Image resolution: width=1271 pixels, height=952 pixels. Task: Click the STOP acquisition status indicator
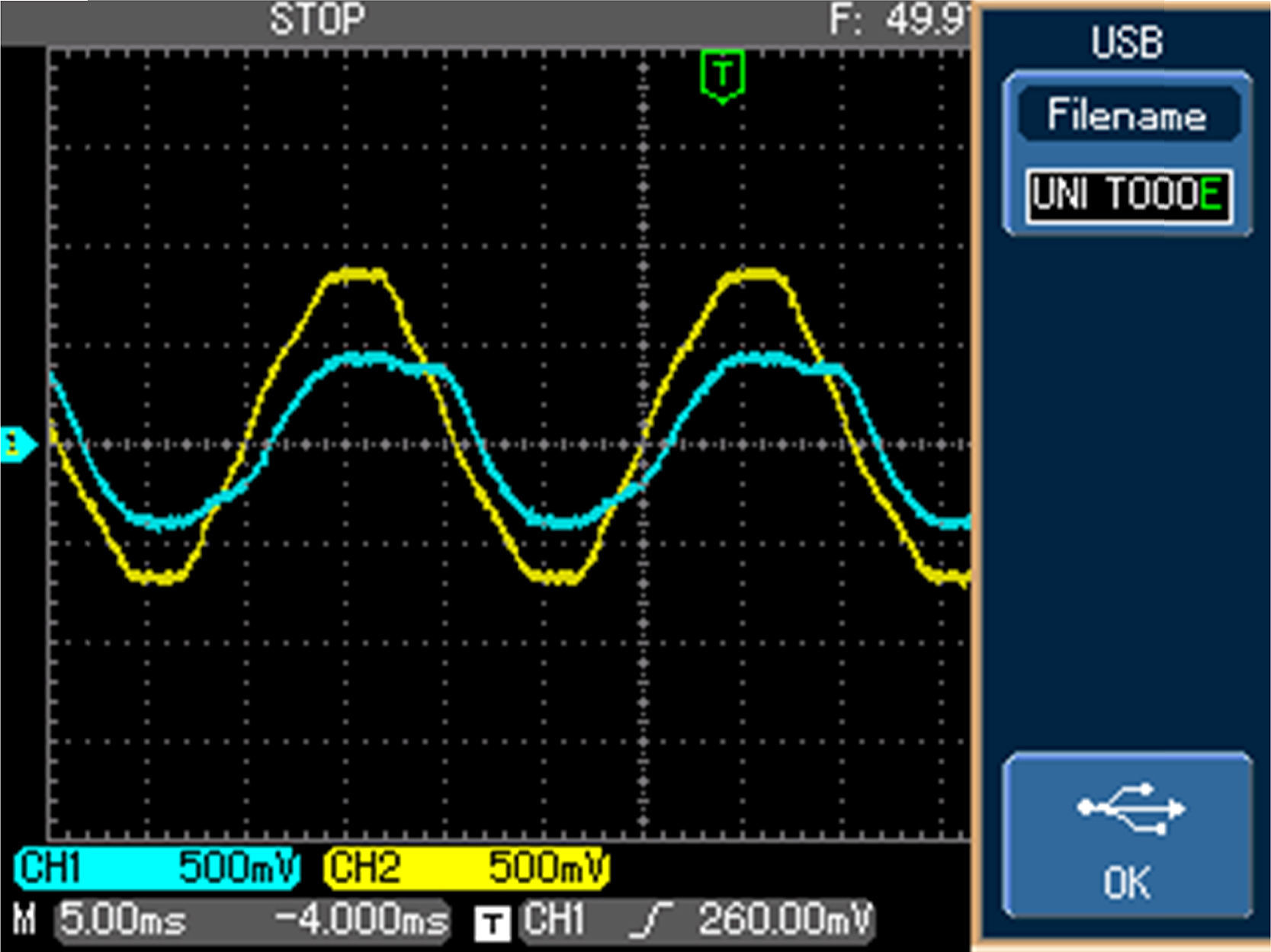(317, 20)
